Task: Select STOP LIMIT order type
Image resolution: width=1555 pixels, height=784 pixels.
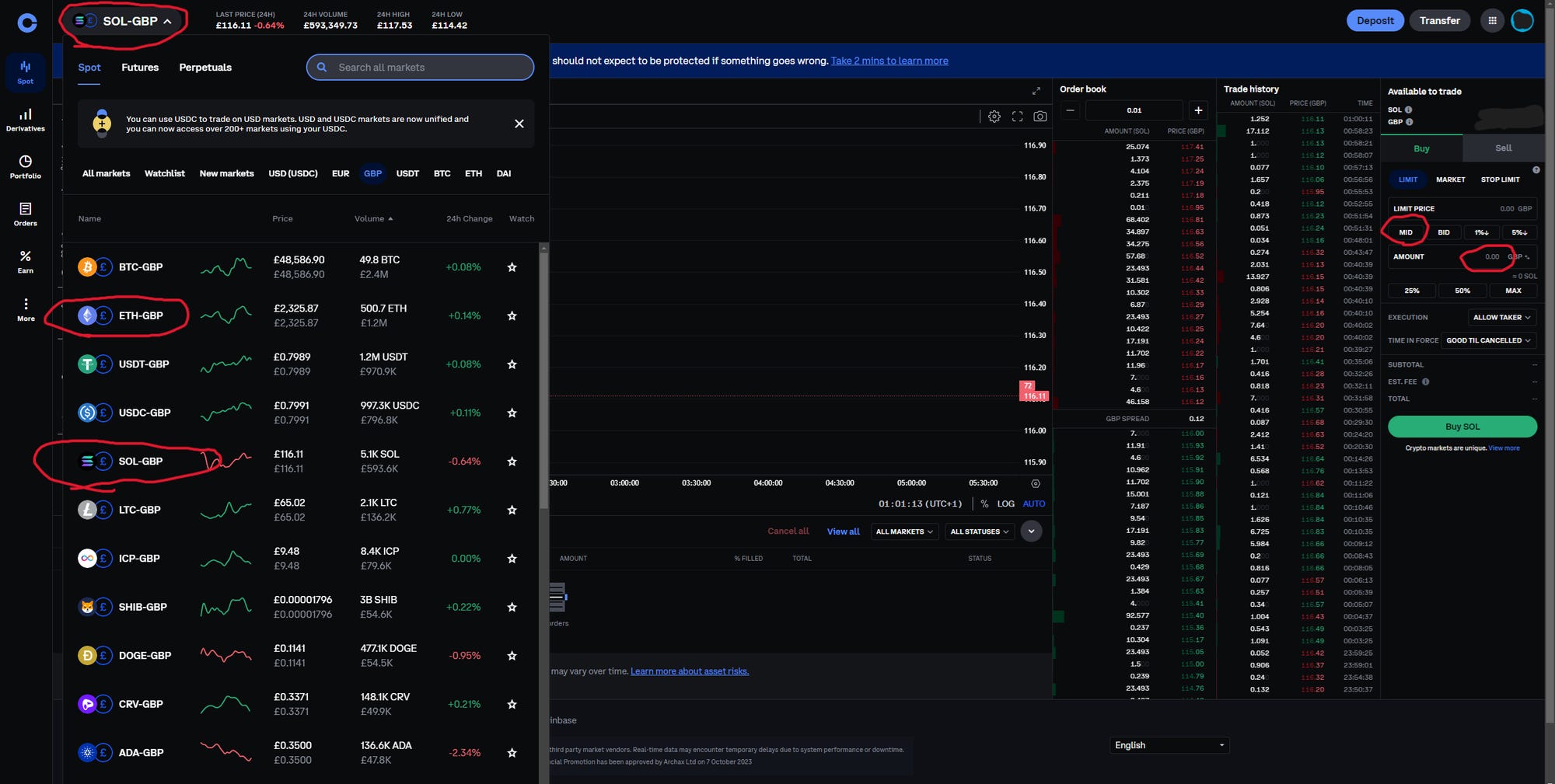Action: (1501, 179)
